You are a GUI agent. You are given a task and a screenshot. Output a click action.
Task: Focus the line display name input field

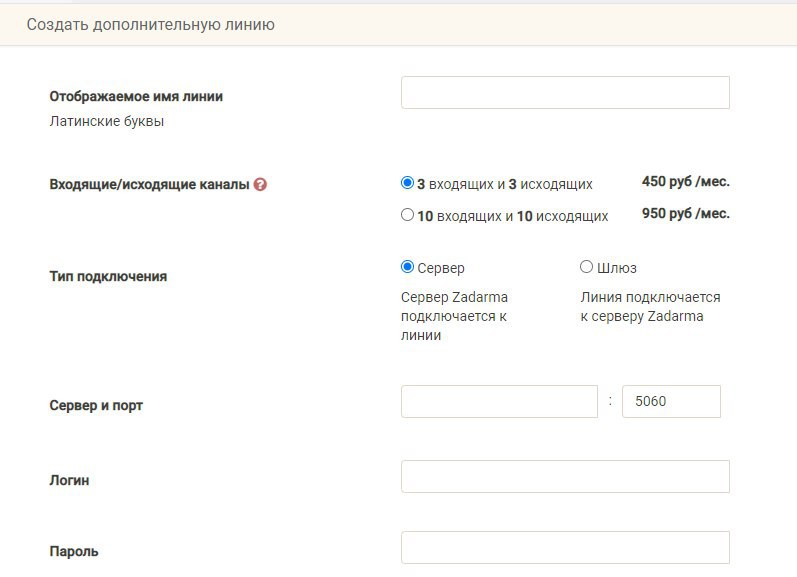pyautogui.click(x=565, y=93)
